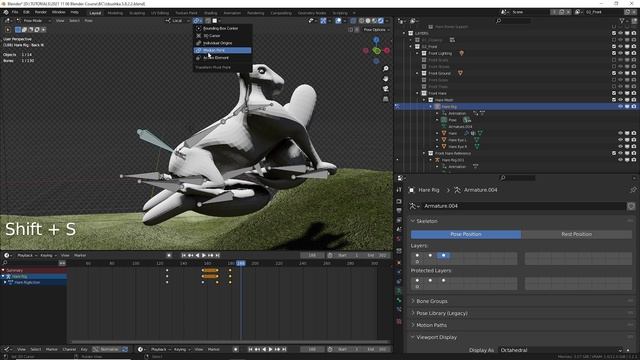Toggle perspective/orthographic grid icon
The image size is (640, 360).
click(x=386, y=99)
